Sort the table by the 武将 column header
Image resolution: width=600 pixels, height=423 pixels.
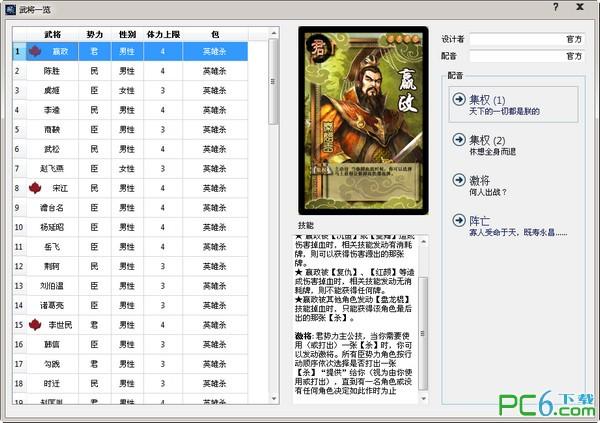(52, 34)
